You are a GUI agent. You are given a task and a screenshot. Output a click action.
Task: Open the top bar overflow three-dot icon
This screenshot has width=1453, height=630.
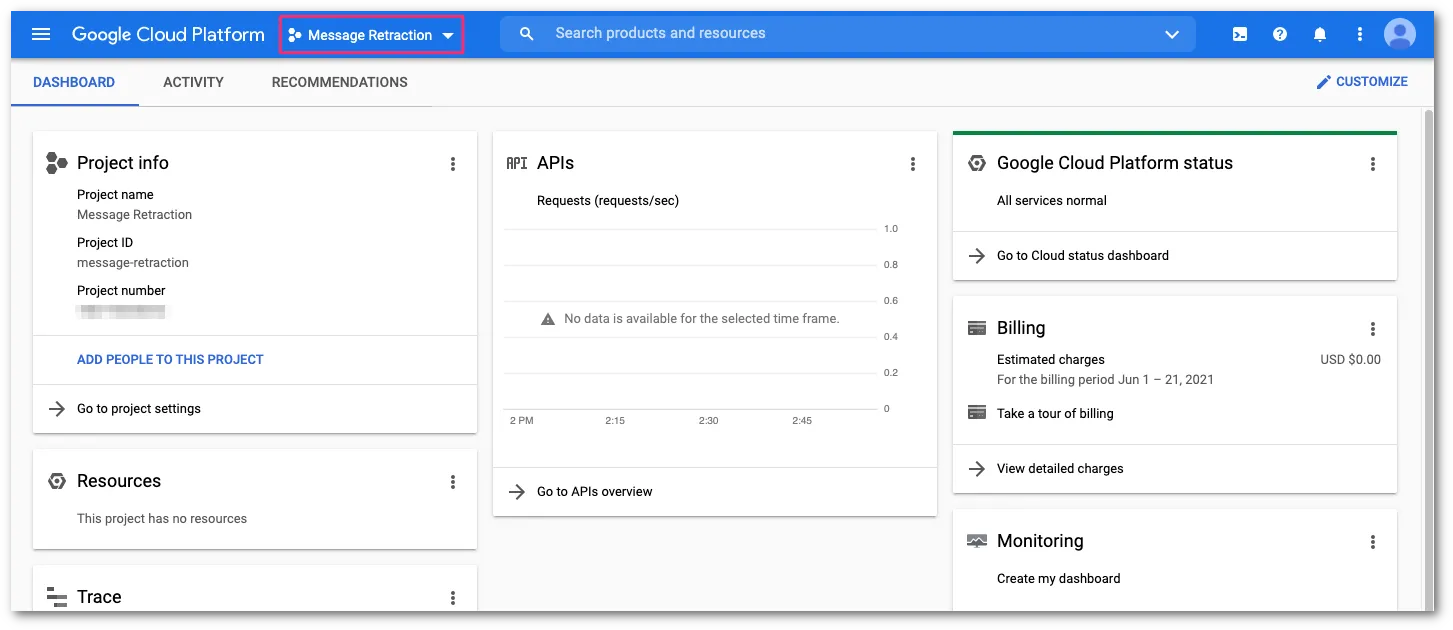pyautogui.click(x=1359, y=33)
